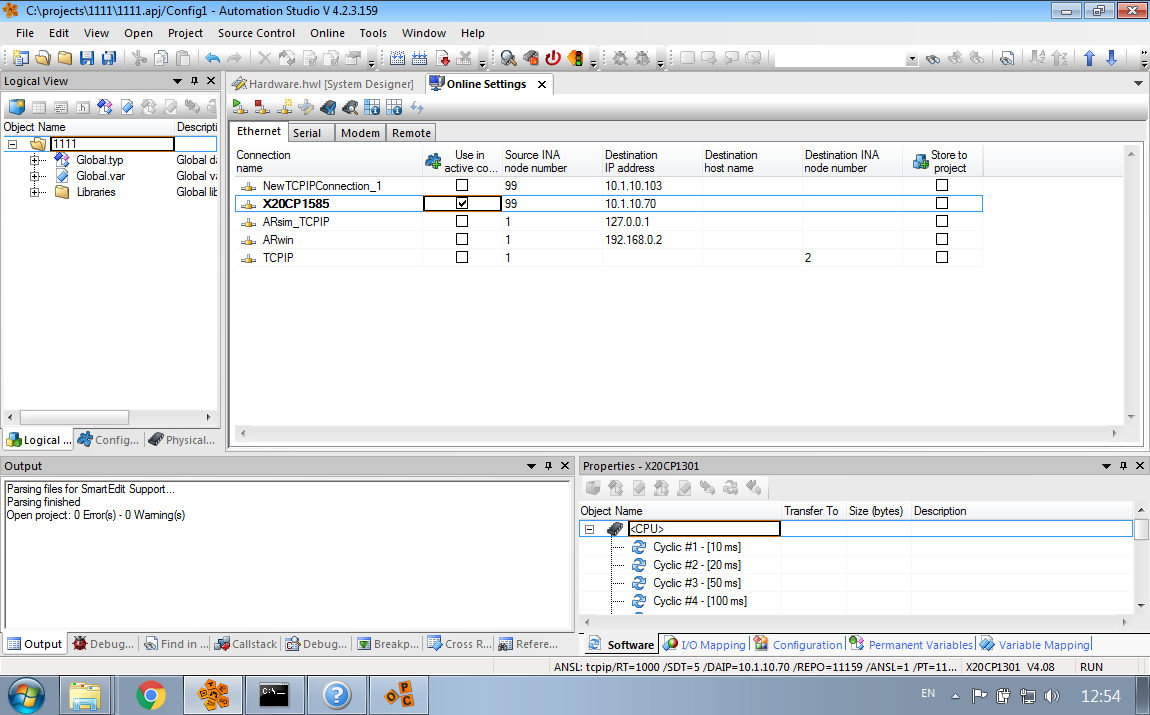Click the Find in Files binoculars-page icon
Screen dimensions: 1150x715
click(x=1008, y=58)
